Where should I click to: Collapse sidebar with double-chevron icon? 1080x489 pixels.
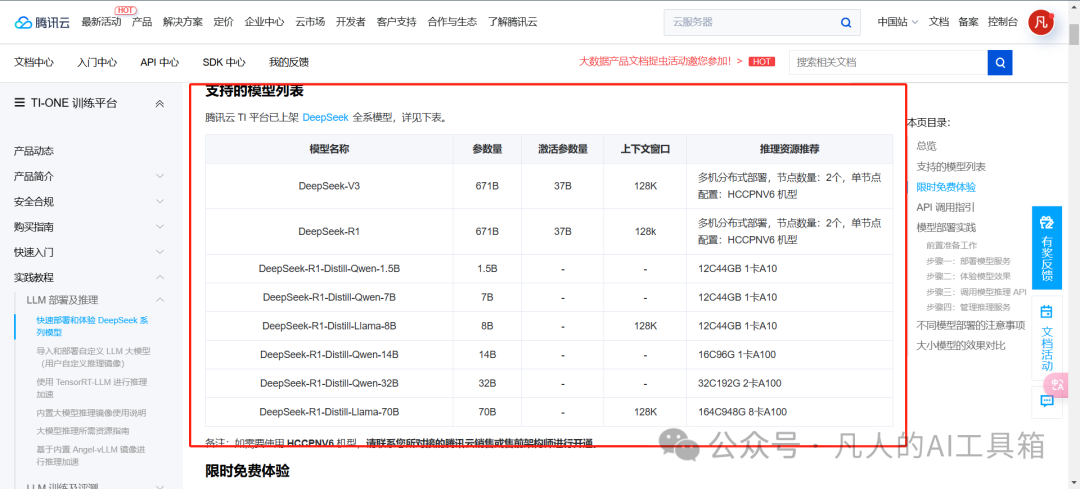tap(159, 103)
